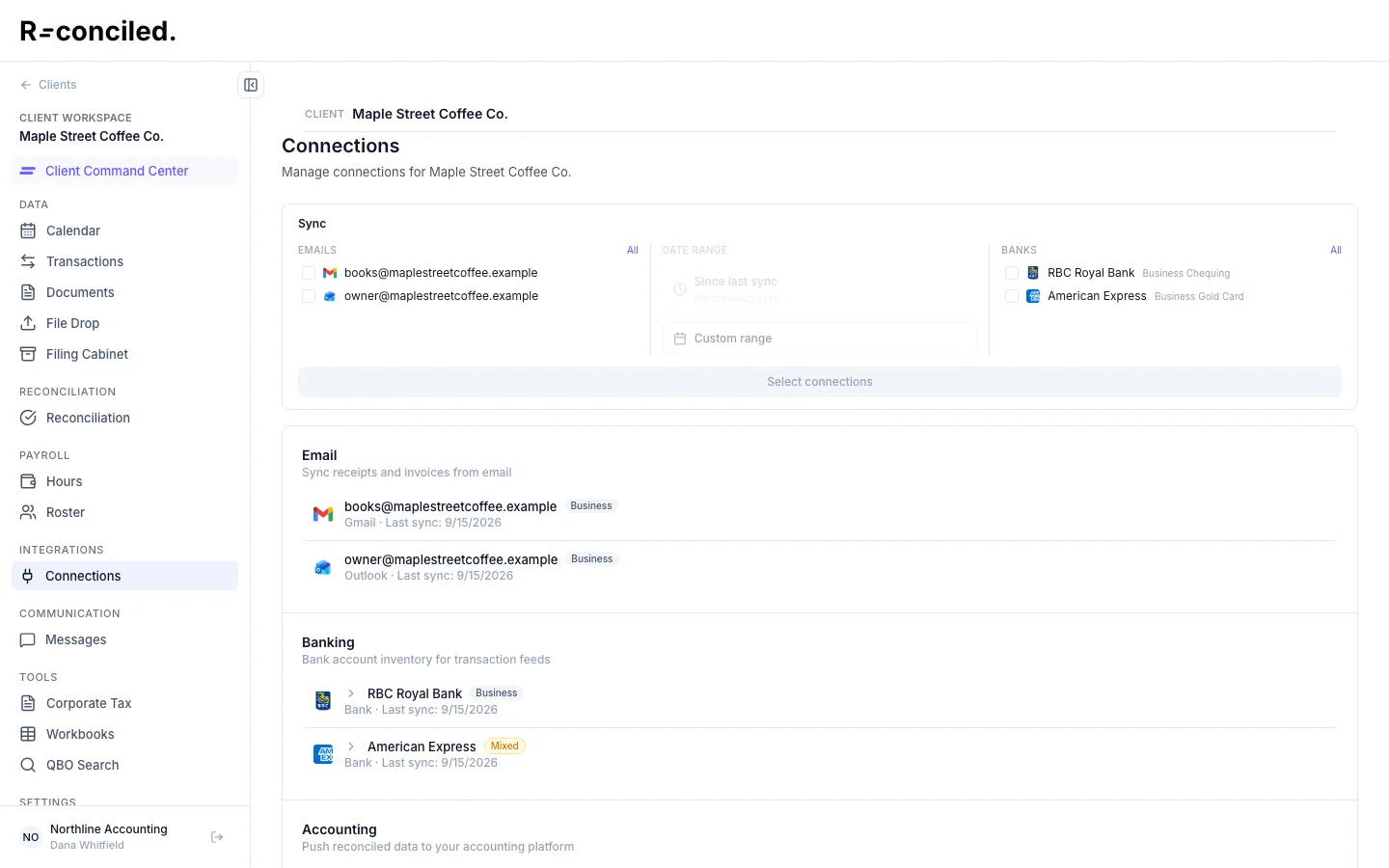Click the Workbooks table icon
The image size is (1389, 868).
coord(28,734)
